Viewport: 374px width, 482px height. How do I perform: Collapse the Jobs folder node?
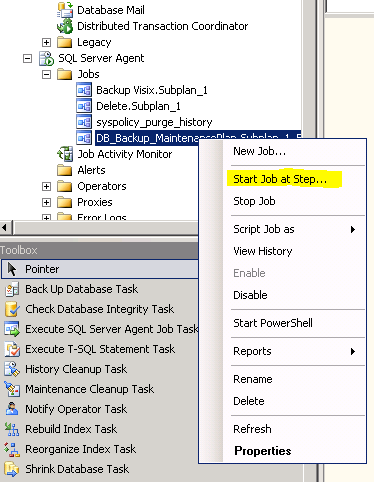coord(46,74)
